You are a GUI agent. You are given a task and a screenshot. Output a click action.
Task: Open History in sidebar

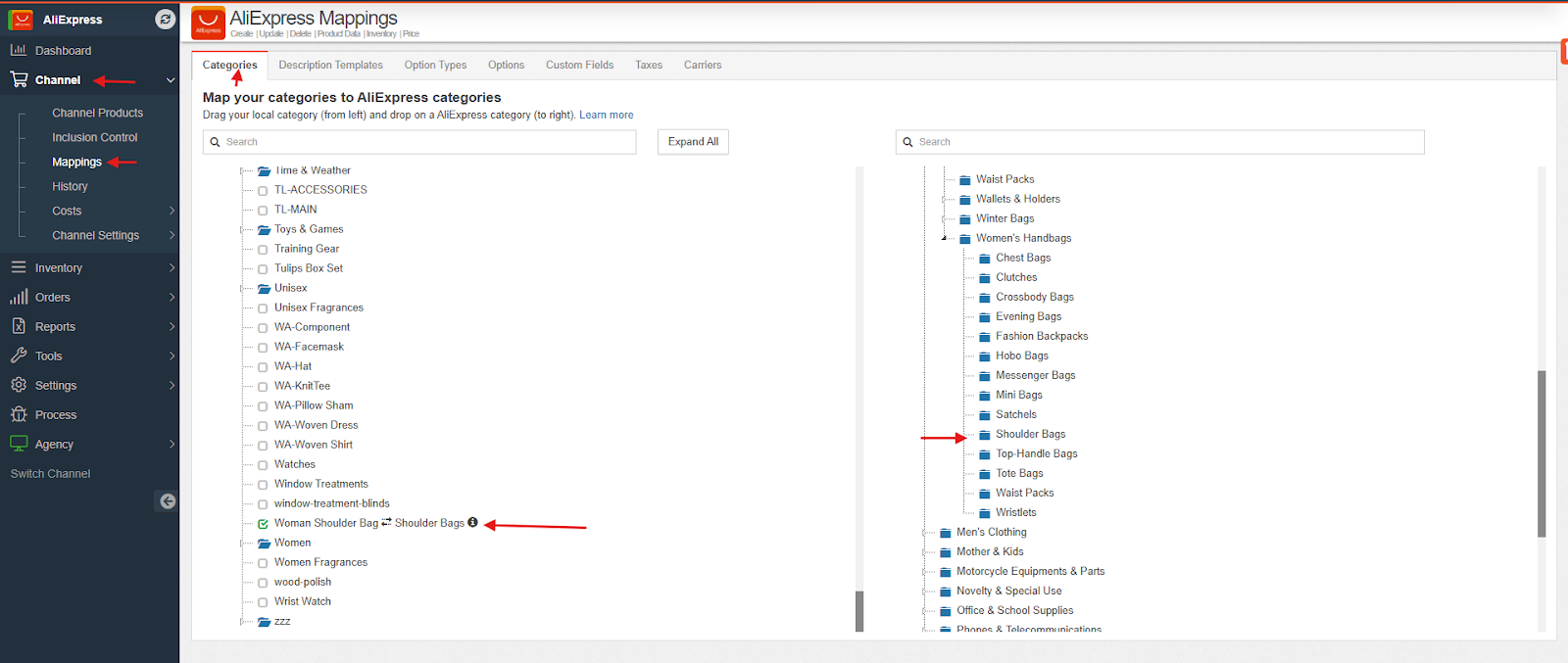[70, 186]
